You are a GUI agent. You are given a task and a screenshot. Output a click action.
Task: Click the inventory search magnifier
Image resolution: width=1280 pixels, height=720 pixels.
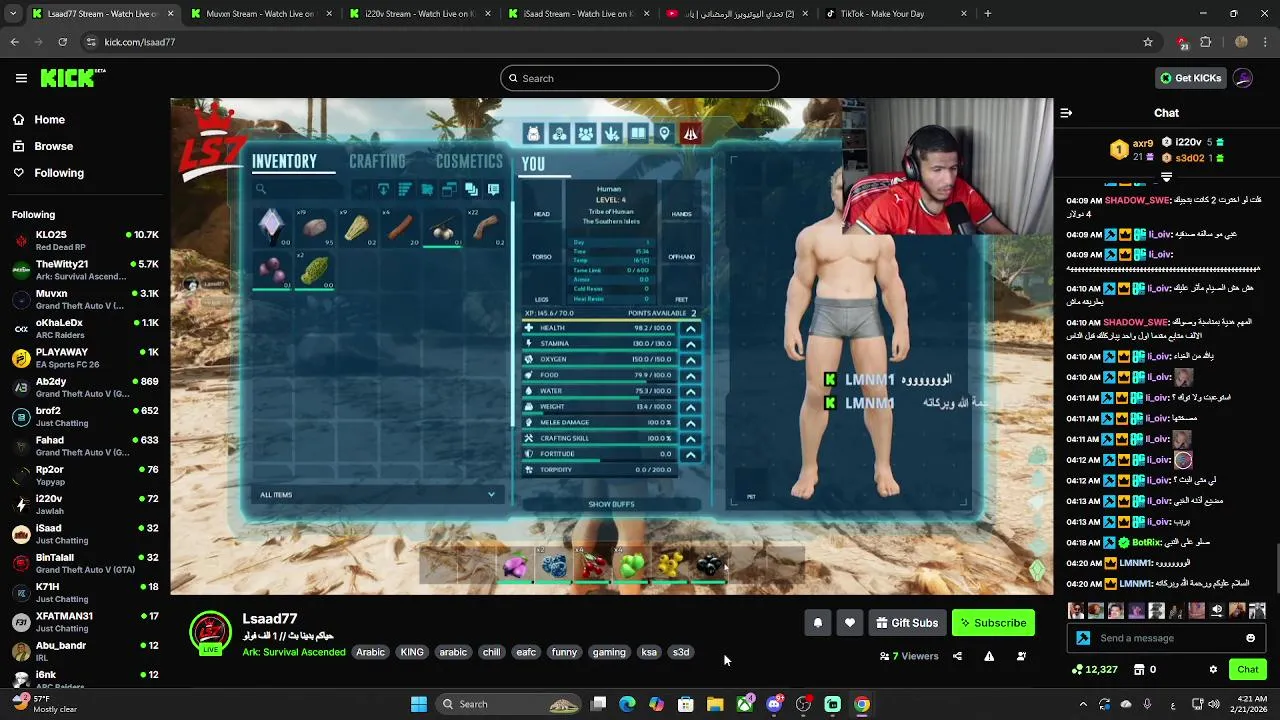[261, 189]
